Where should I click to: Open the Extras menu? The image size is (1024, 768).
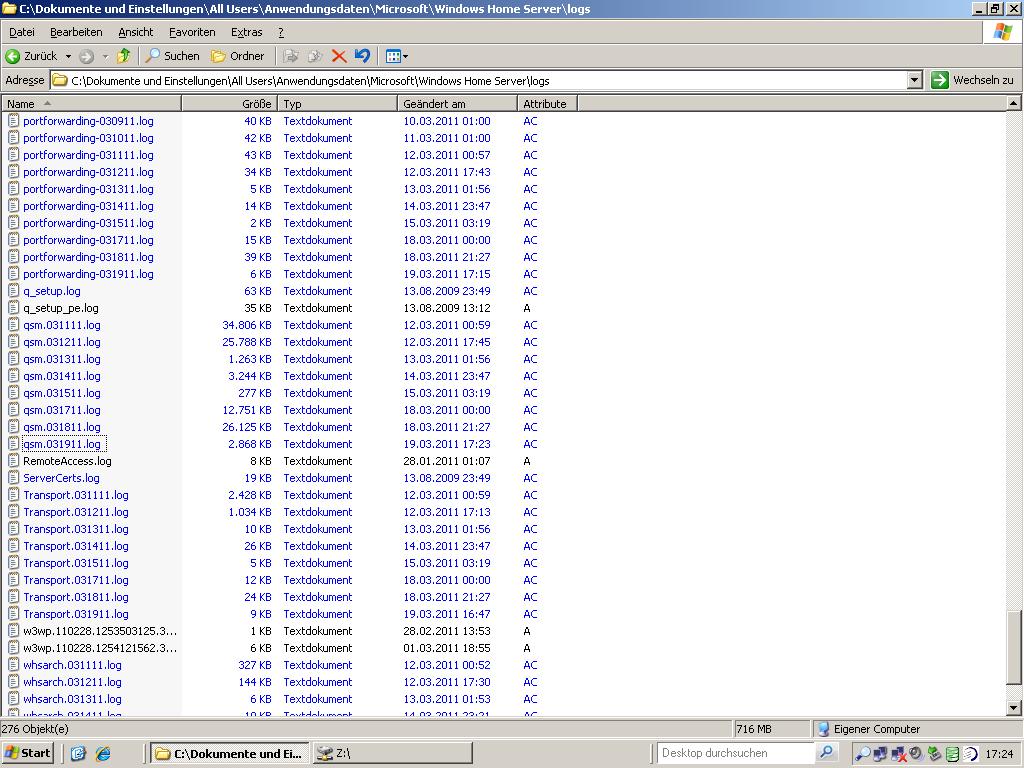(246, 32)
